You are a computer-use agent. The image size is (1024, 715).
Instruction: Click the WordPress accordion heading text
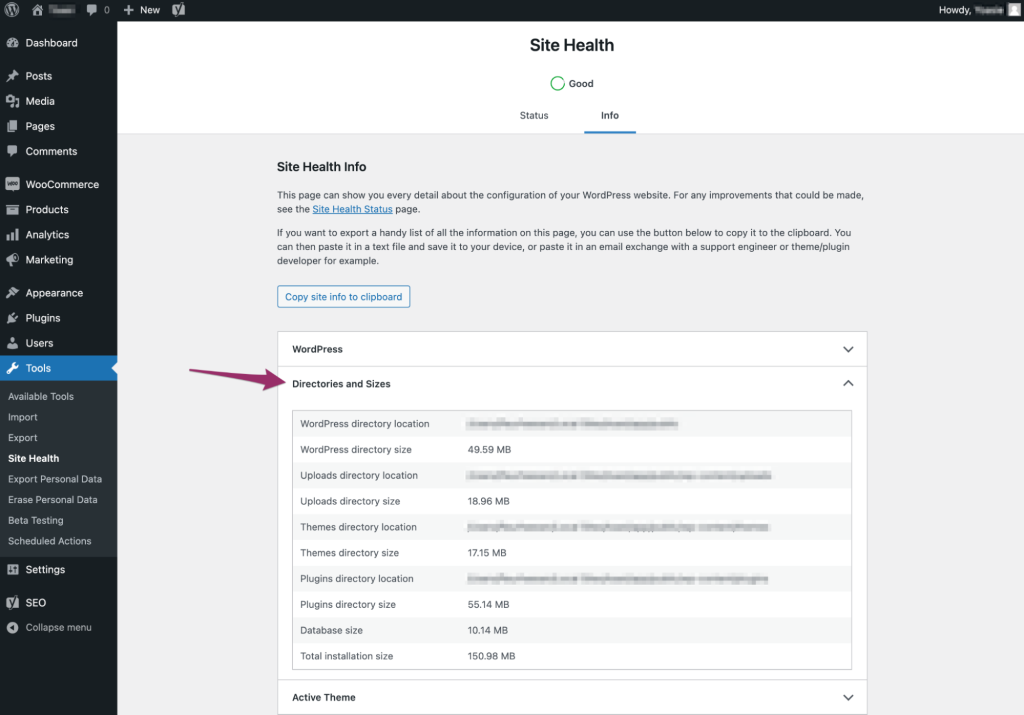(317, 349)
